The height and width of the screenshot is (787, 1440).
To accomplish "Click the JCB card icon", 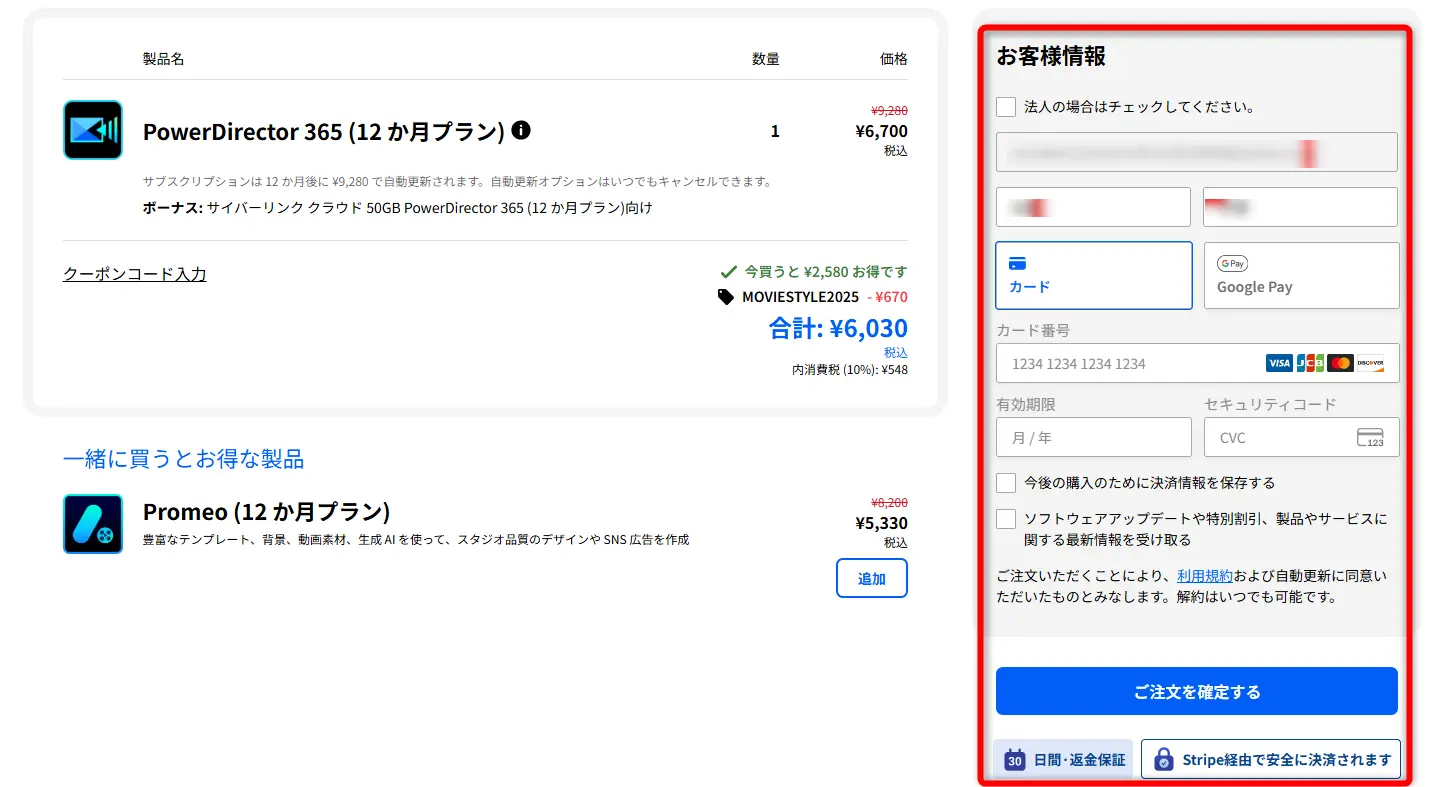I will point(1309,363).
